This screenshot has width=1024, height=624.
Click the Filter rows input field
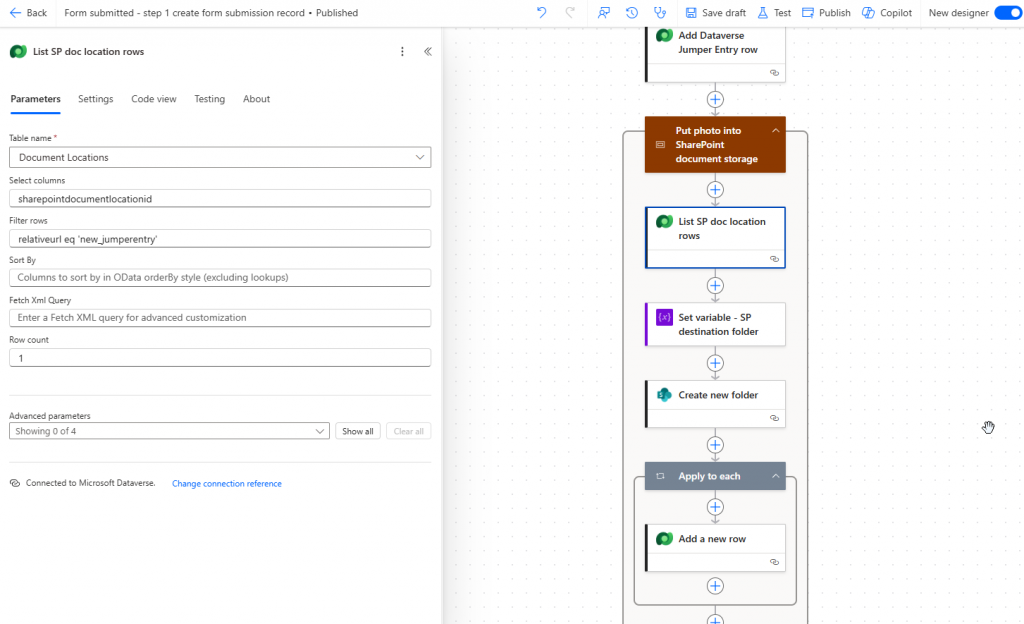click(x=220, y=239)
